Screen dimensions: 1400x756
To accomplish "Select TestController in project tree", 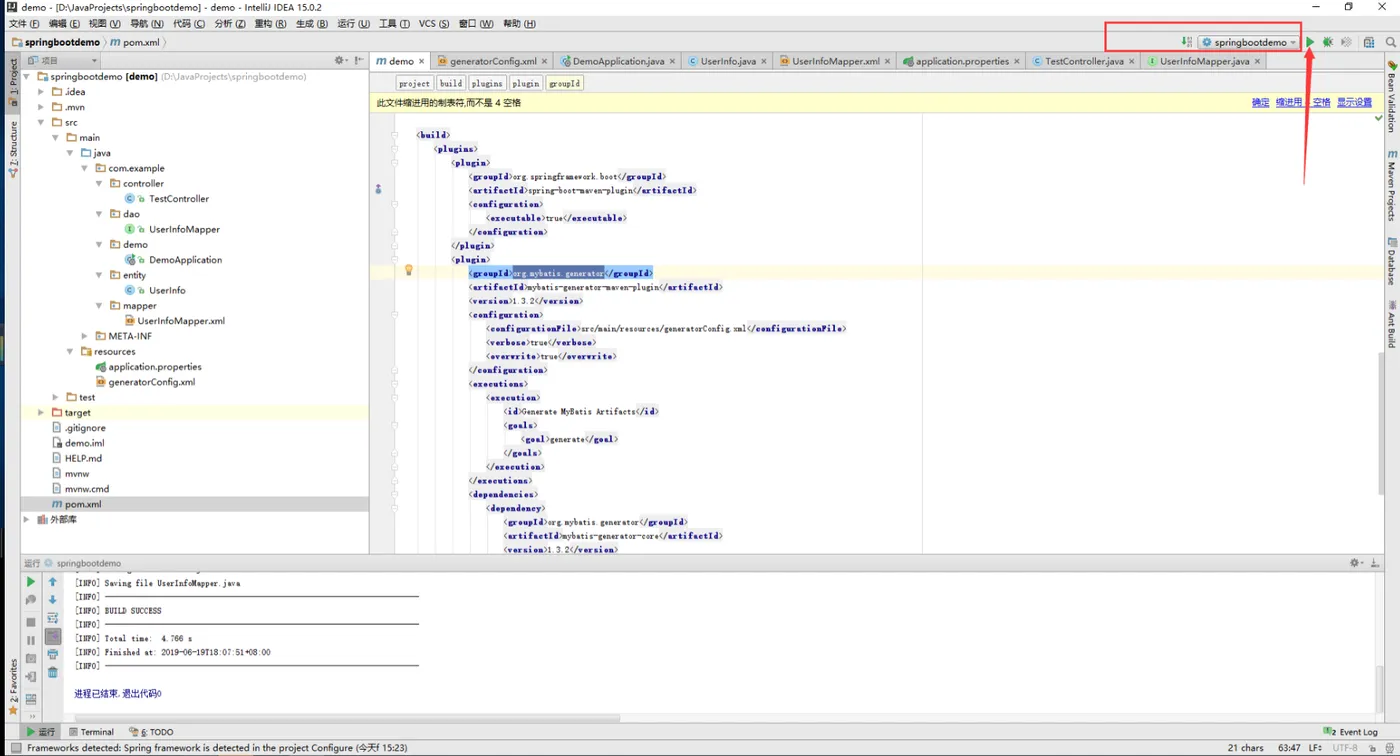I will [x=178, y=199].
